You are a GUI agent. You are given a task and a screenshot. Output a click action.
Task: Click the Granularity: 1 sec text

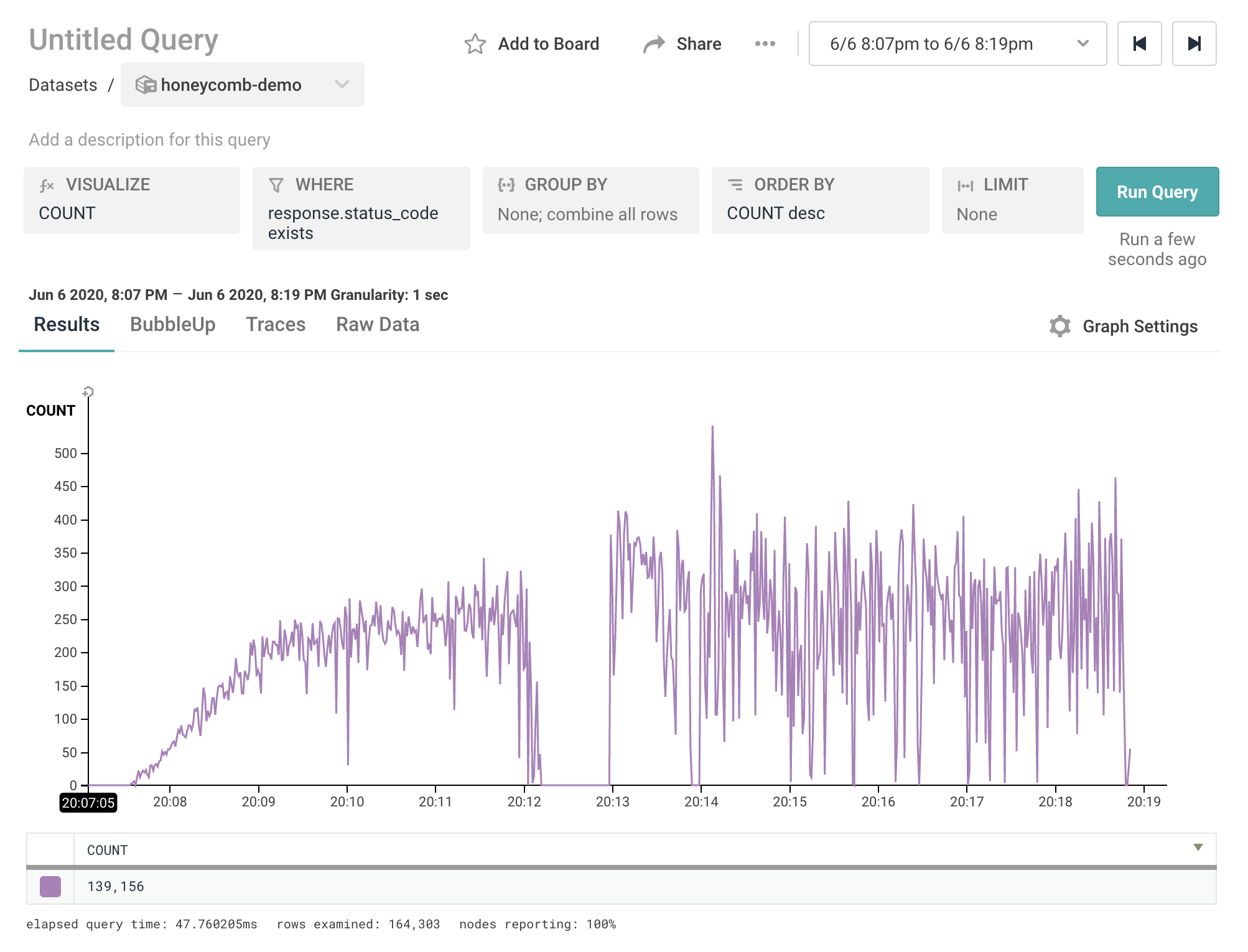389,295
